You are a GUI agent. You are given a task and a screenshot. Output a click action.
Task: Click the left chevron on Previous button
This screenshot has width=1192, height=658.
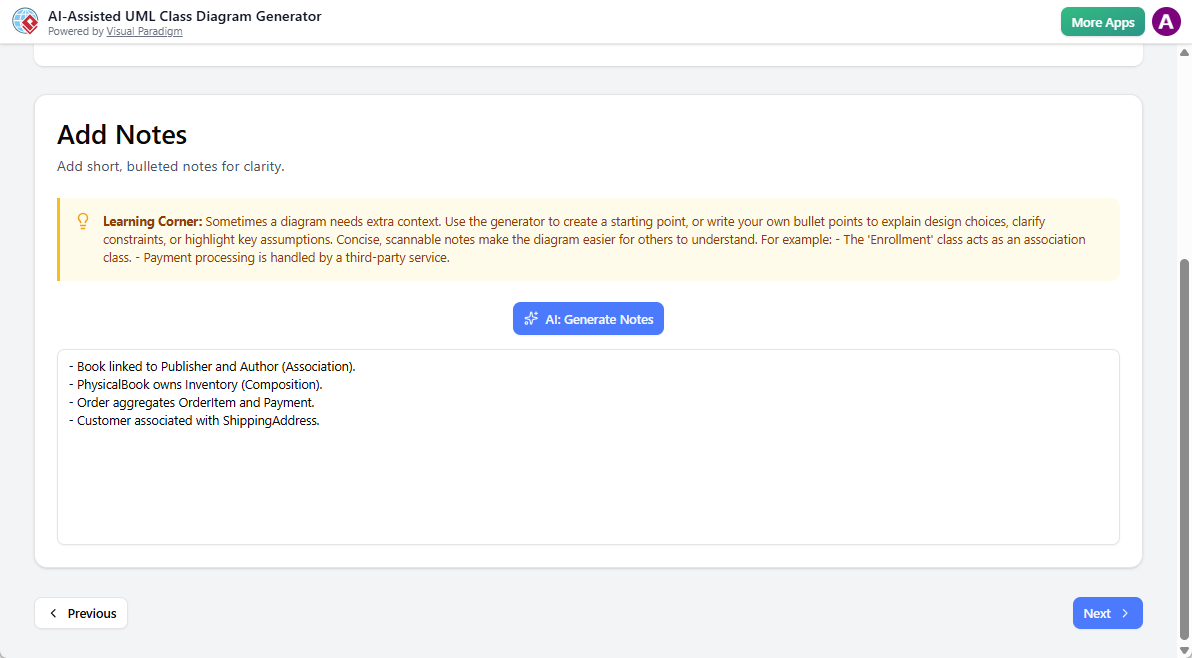click(x=53, y=613)
